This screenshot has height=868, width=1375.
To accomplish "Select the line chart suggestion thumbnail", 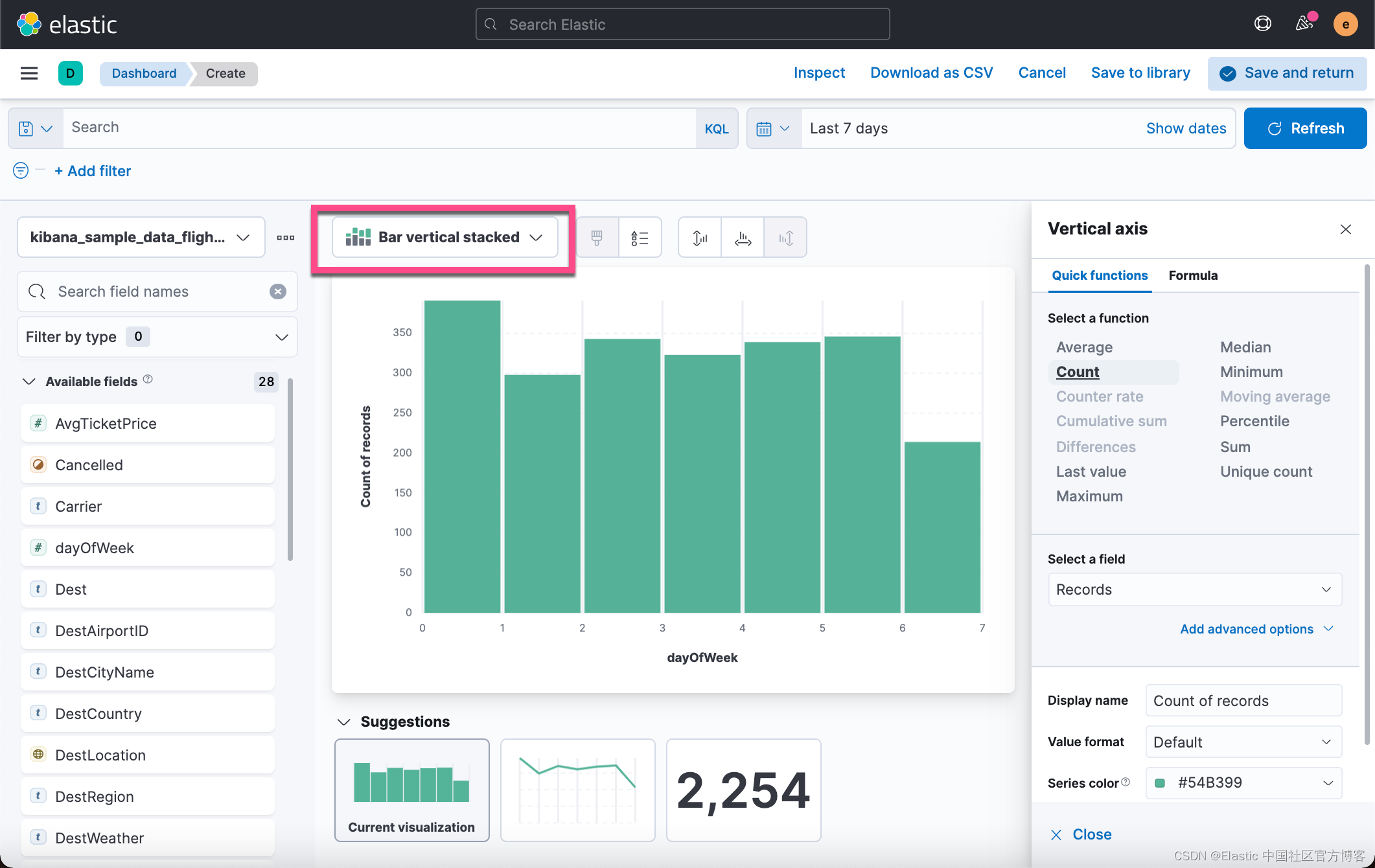I will pyautogui.click(x=577, y=790).
